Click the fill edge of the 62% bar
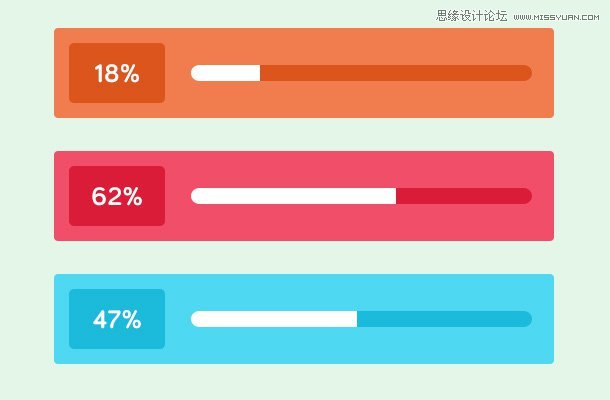The width and height of the screenshot is (610, 400). coord(396,196)
